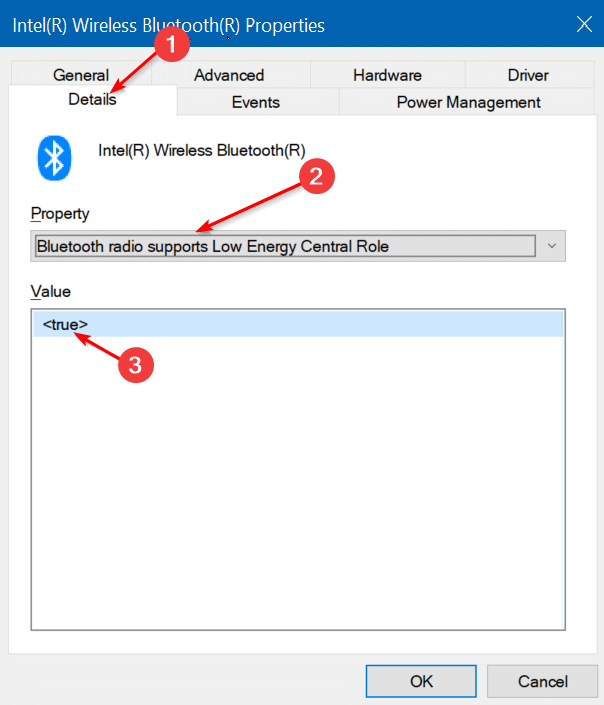Click the Property label

(60, 214)
